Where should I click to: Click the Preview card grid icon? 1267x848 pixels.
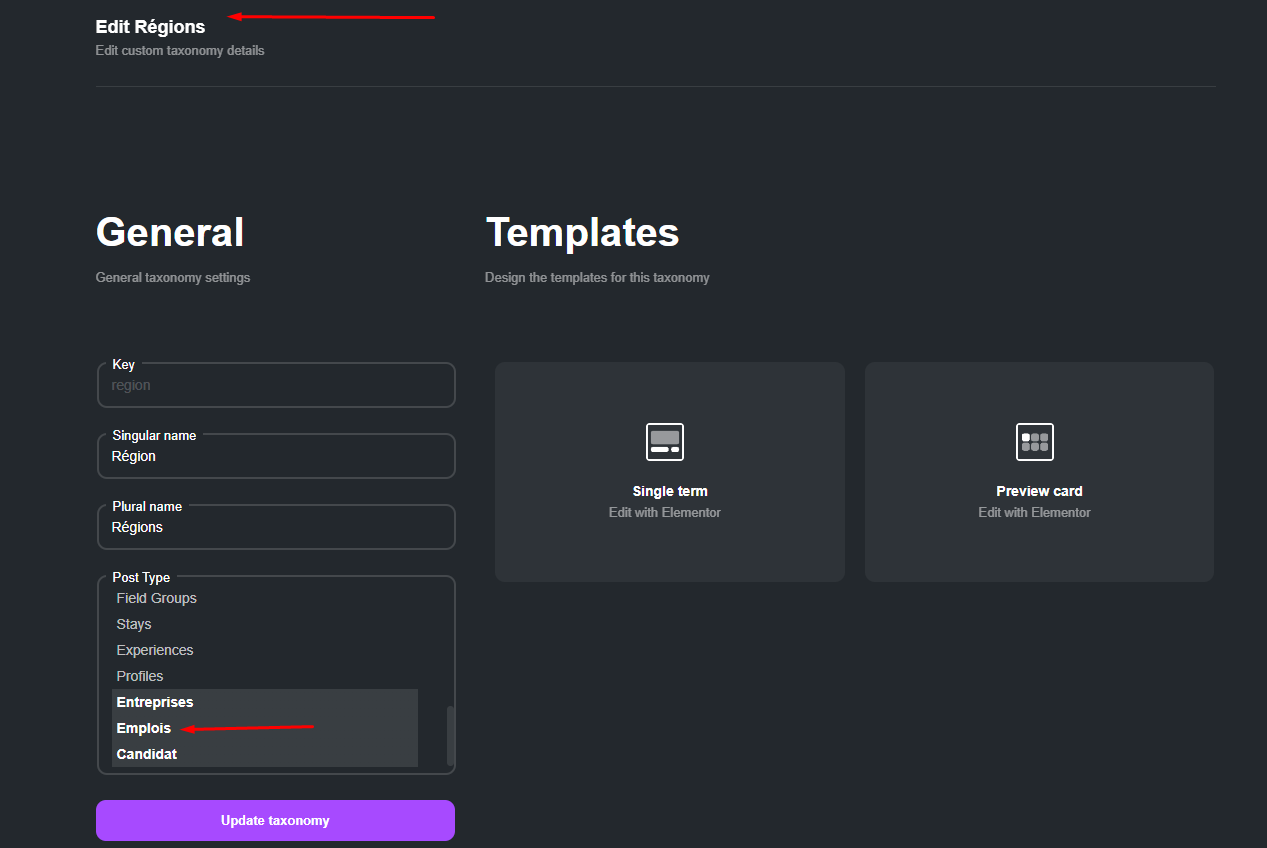(x=1034, y=441)
